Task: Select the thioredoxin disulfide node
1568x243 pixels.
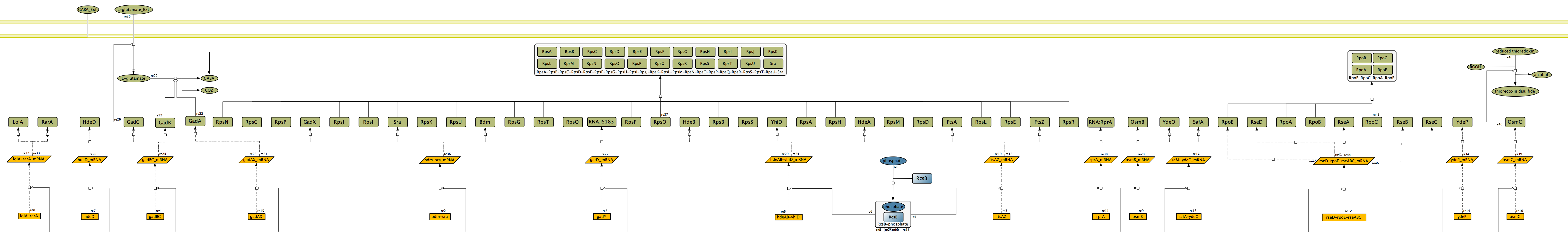Action: click(1515, 91)
